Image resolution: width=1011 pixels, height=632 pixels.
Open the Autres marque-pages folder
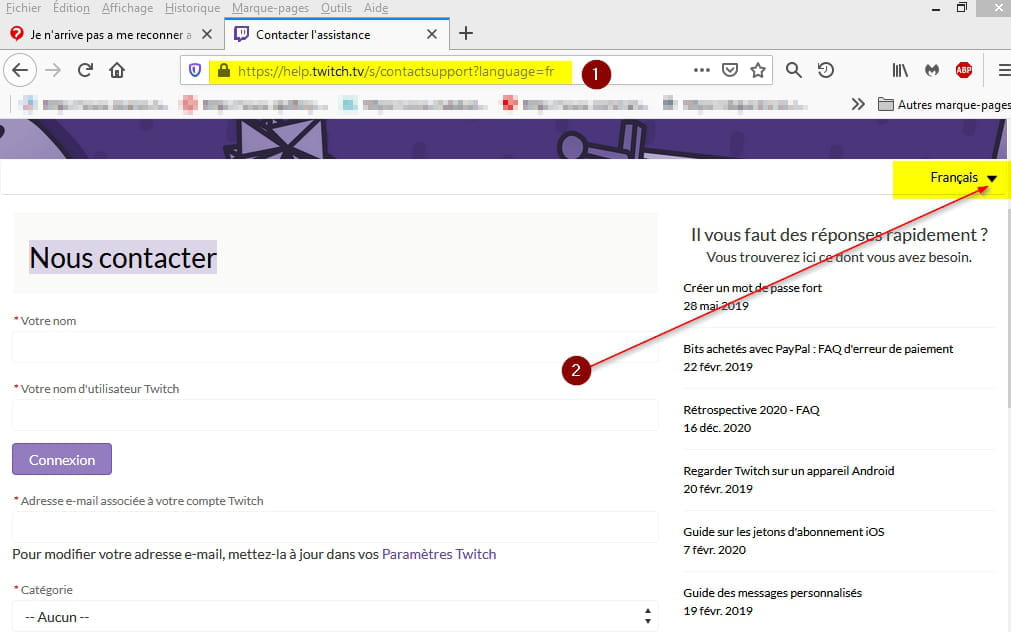click(x=944, y=104)
